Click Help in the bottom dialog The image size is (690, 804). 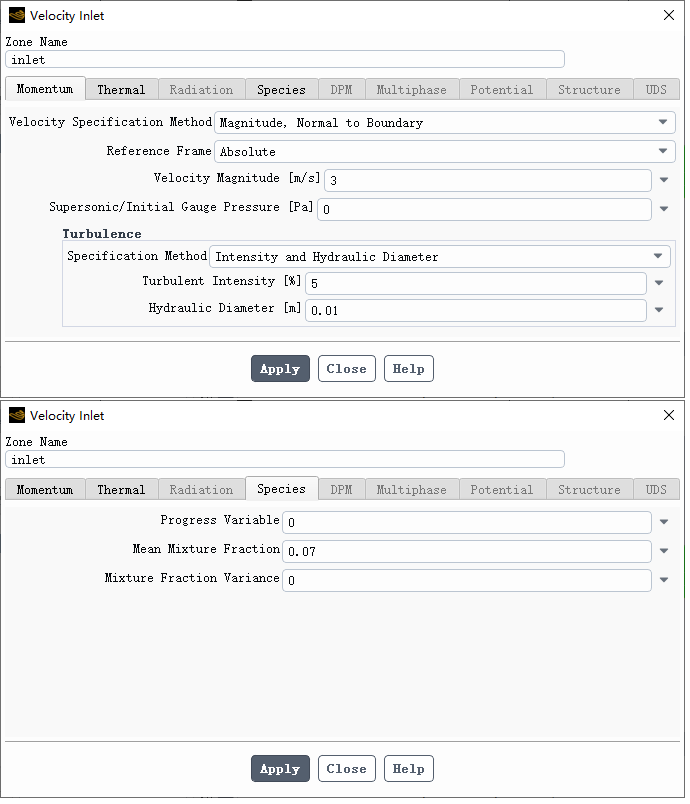tap(409, 769)
